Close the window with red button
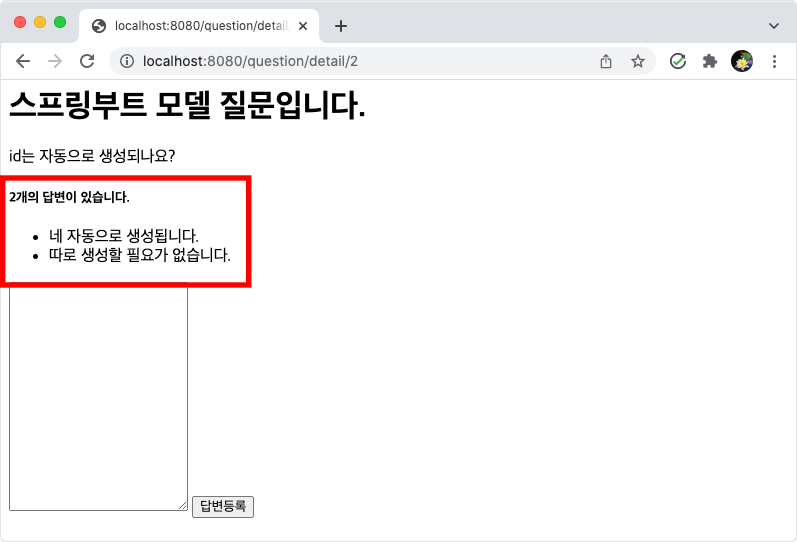The image size is (797, 542). coord(20,22)
